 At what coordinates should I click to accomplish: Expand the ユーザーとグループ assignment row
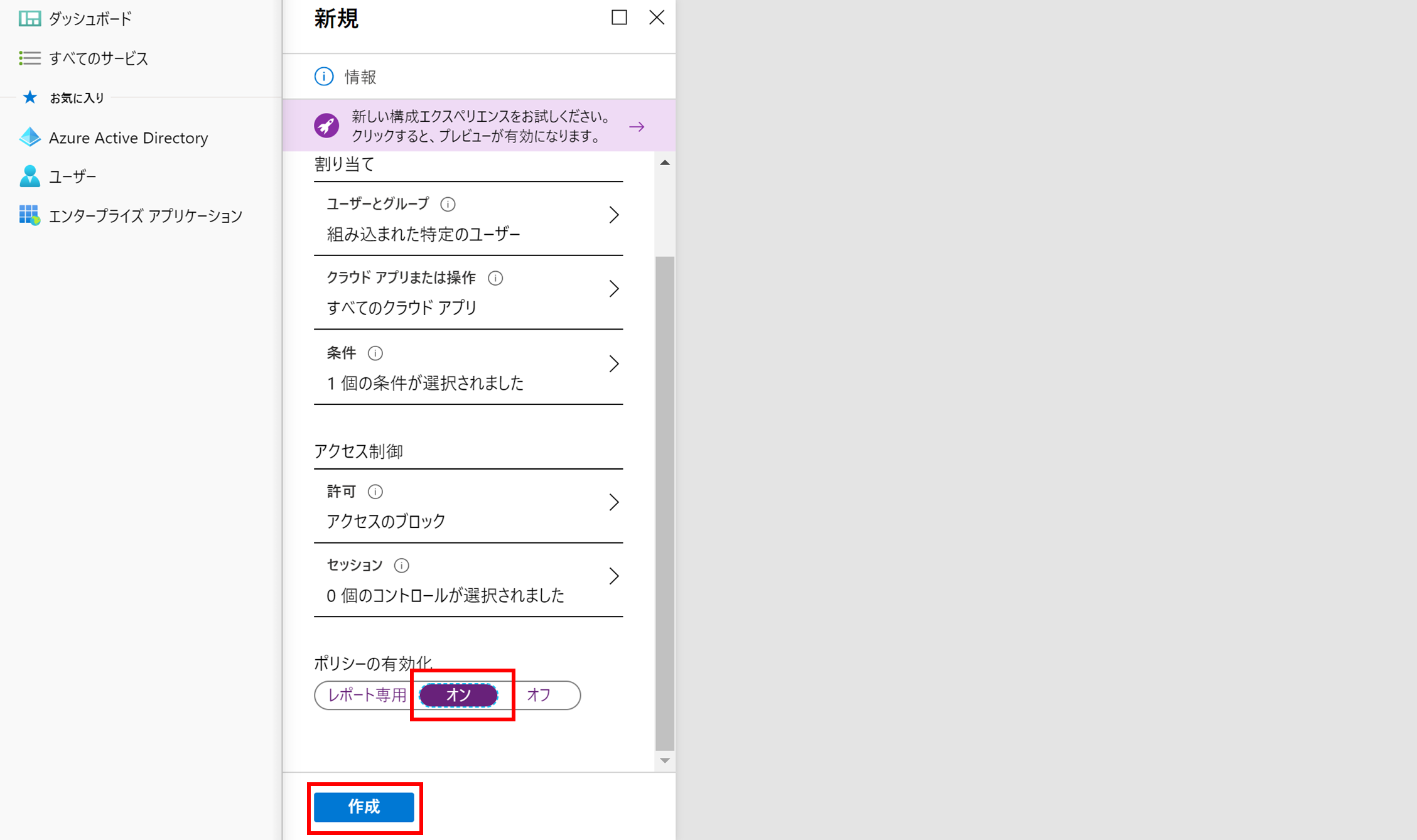pyautogui.click(x=613, y=215)
